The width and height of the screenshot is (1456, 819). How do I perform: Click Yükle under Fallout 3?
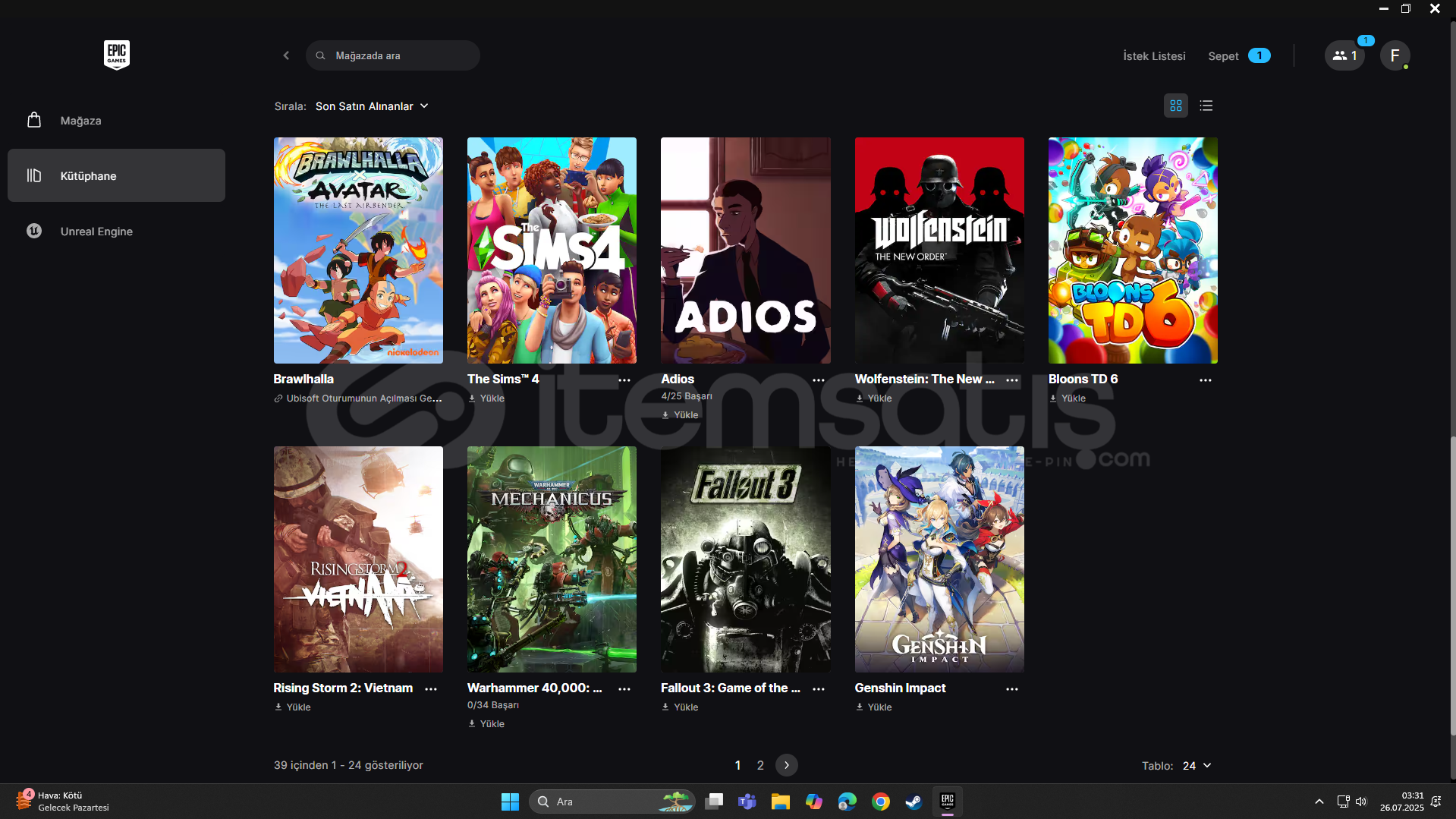(x=680, y=707)
